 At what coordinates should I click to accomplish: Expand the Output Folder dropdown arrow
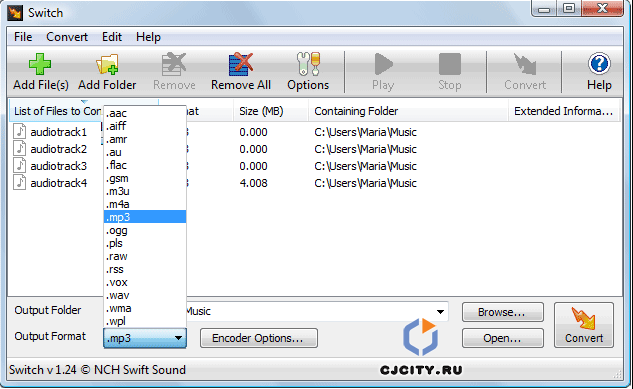pyautogui.click(x=440, y=312)
